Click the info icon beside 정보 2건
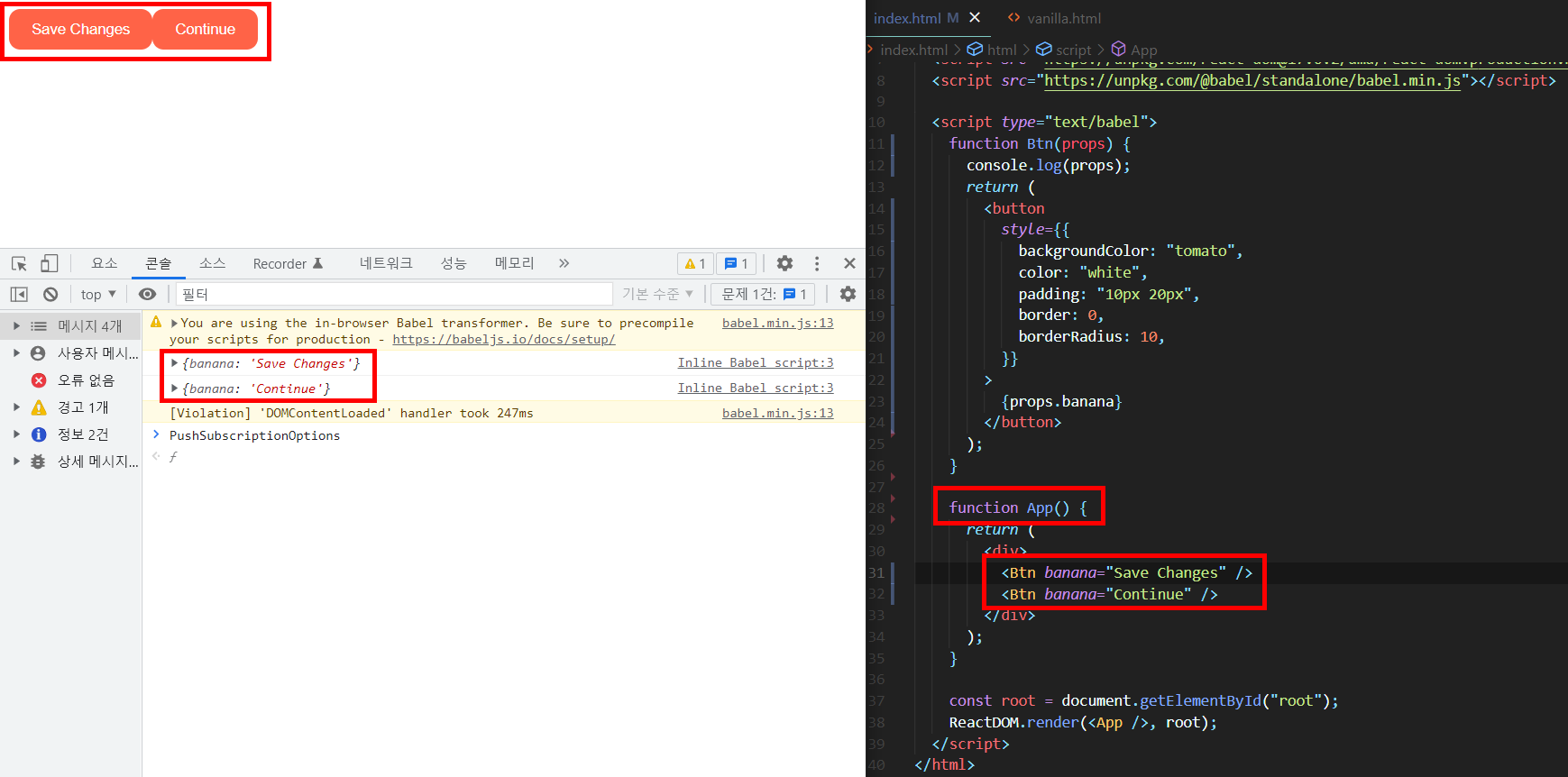 38,434
